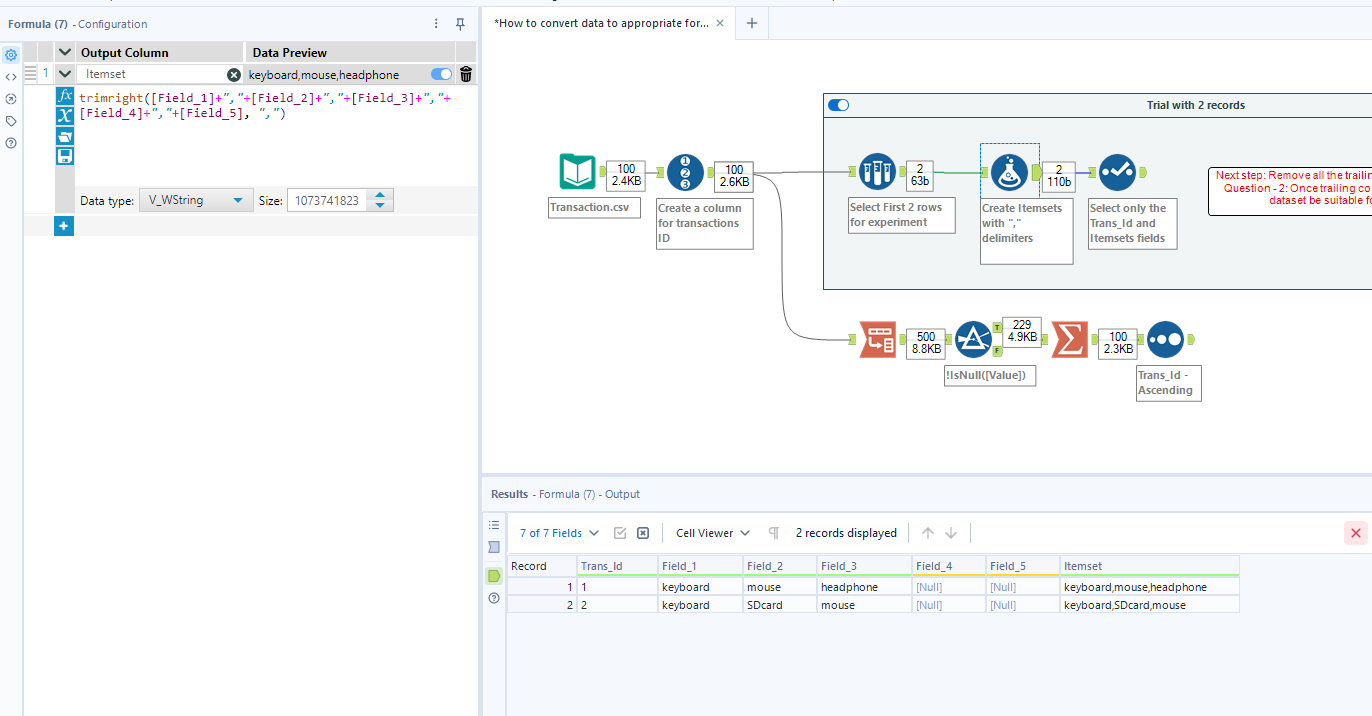Increase Size with the stepper up arrow
Viewport: 1372px width, 716px height.
click(x=380, y=194)
